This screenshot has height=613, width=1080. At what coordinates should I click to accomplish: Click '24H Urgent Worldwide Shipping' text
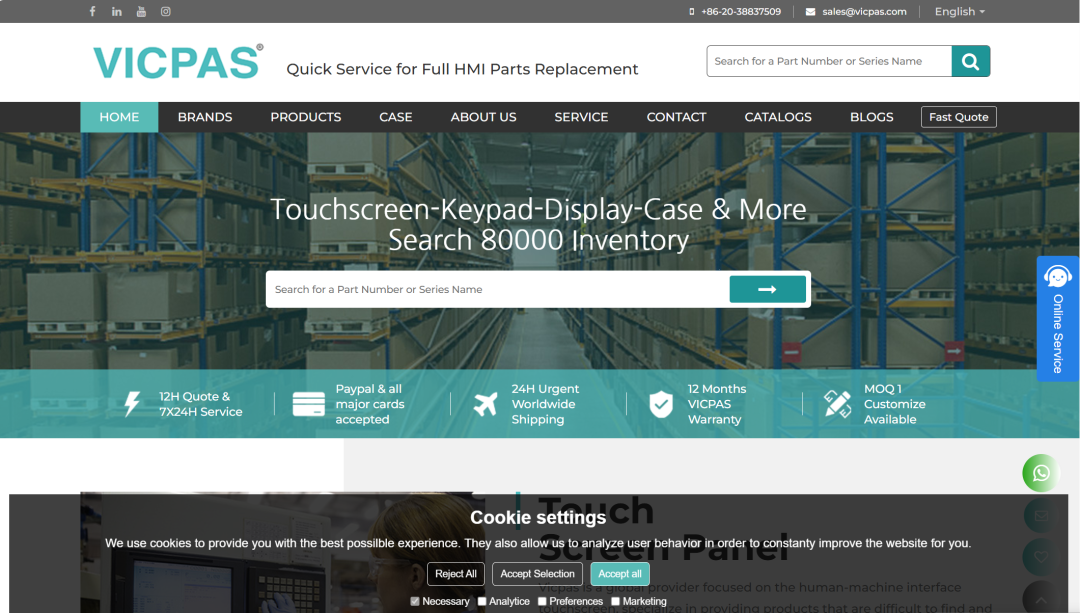pyautogui.click(x=545, y=404)
